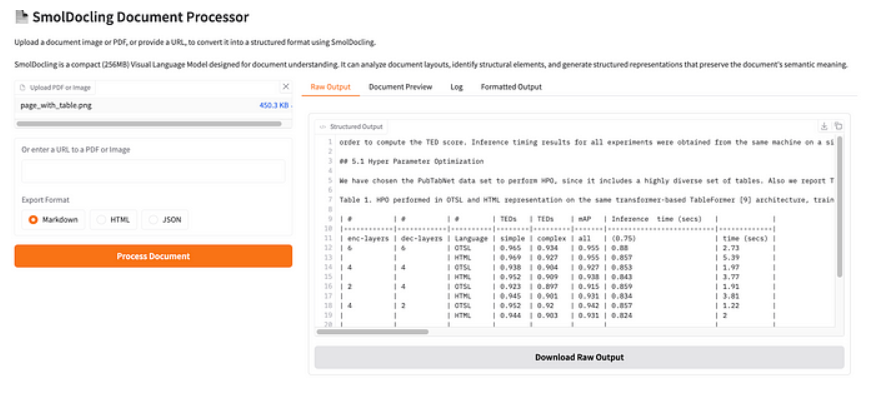The width and height of the screenshot is (885, 396).
Task: Download the structured output via download icon
Action: [x=824, y=126]
